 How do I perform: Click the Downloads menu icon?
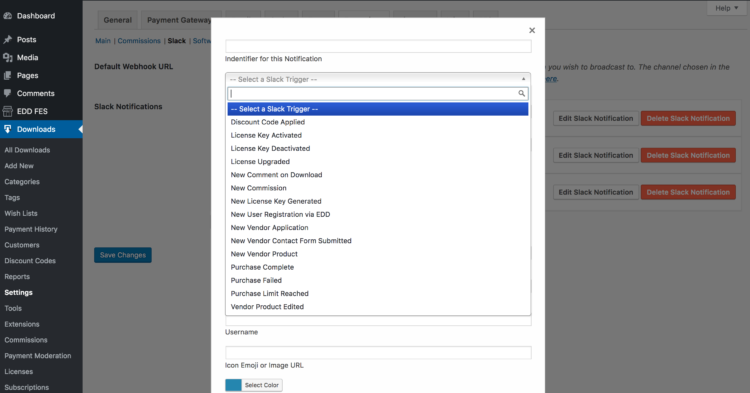7,129
